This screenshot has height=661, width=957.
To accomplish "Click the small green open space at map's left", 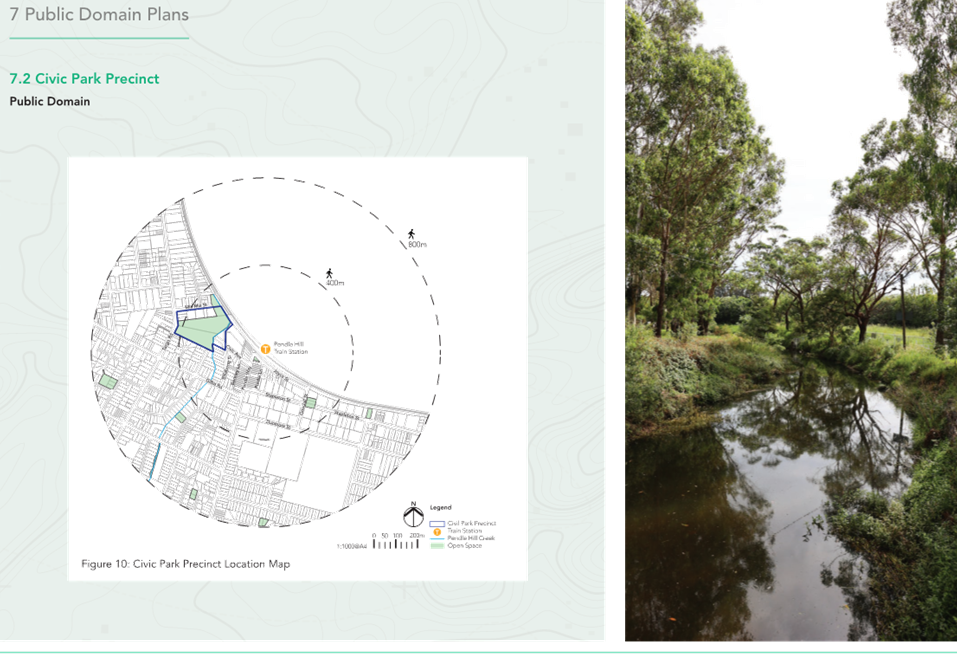I will click(x=107, y=381).
